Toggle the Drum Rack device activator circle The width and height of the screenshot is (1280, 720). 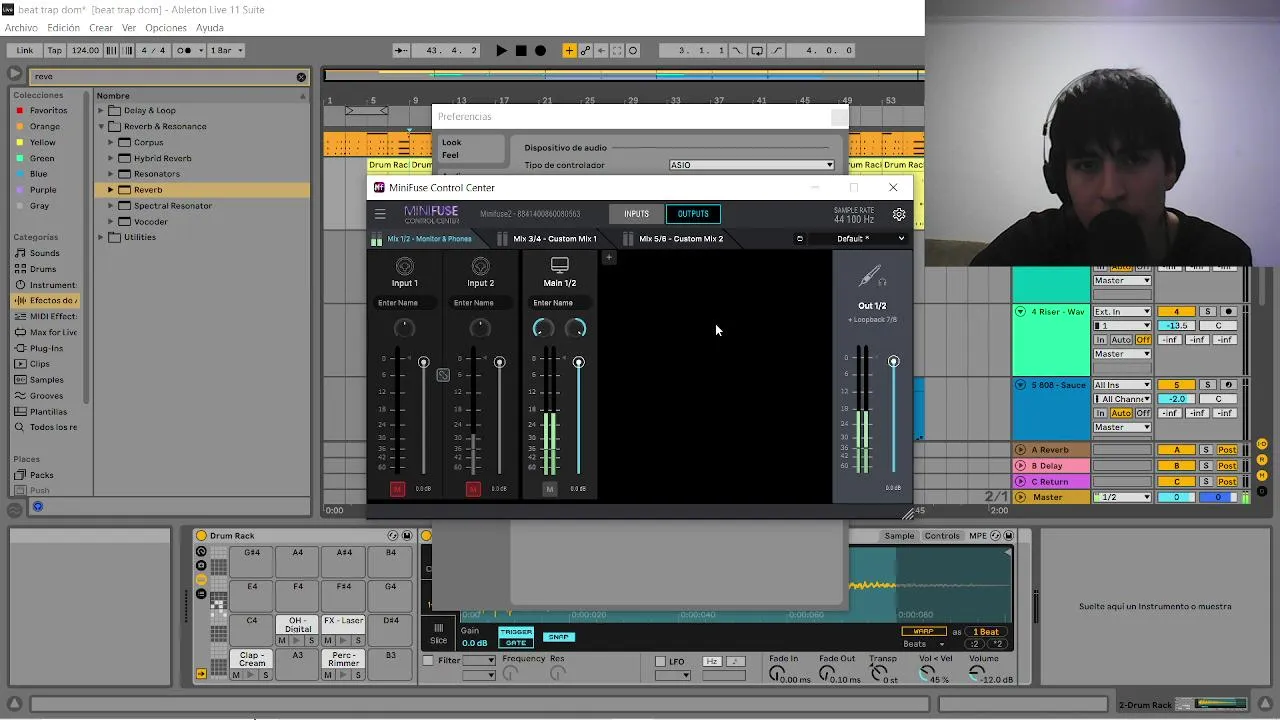[x=201, y=536]
